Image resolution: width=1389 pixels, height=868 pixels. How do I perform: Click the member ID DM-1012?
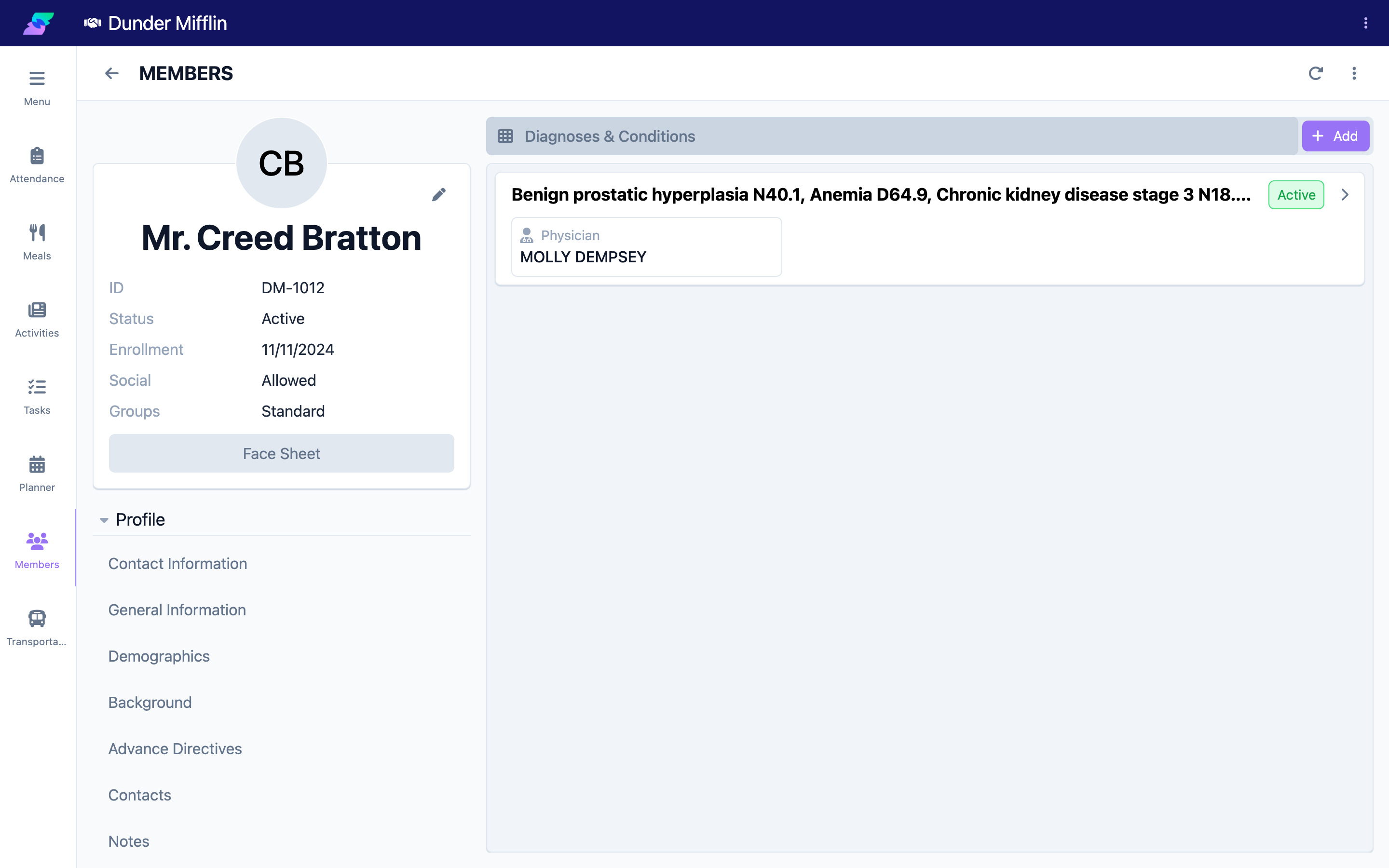[x=293, y=287]
